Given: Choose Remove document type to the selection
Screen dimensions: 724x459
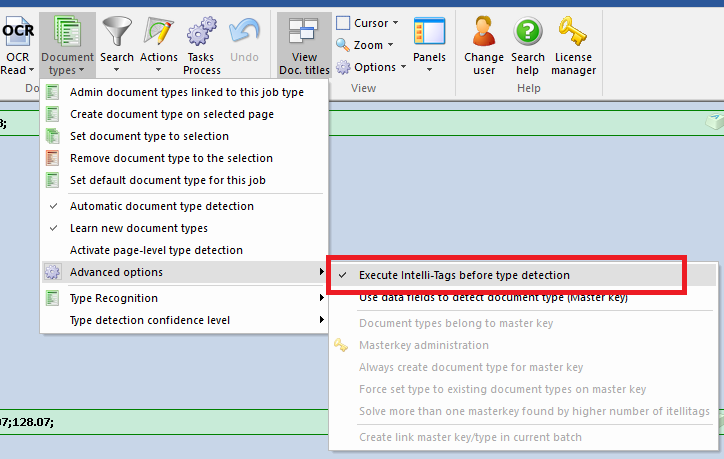Looking at the screenshot, I should coord(171,158).
